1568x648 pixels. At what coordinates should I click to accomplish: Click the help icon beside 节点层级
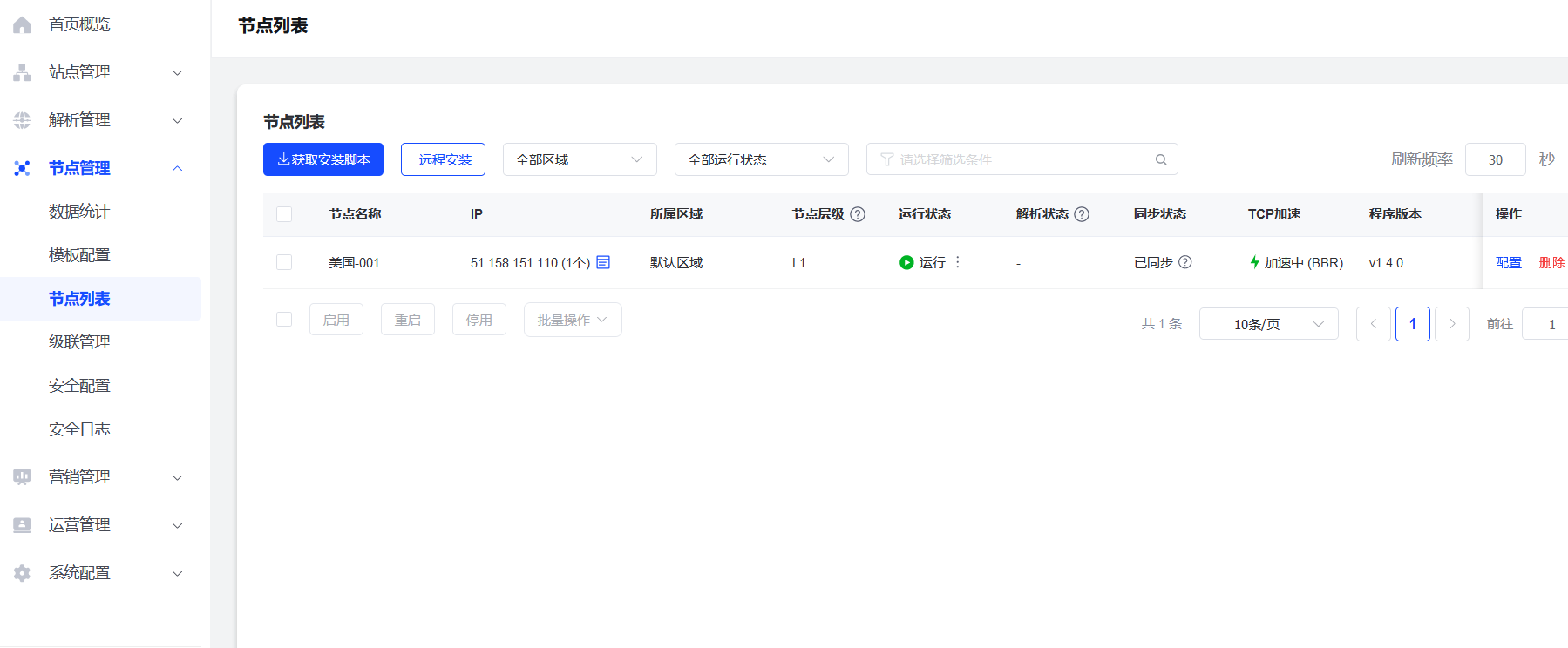[x=858, y=214]
